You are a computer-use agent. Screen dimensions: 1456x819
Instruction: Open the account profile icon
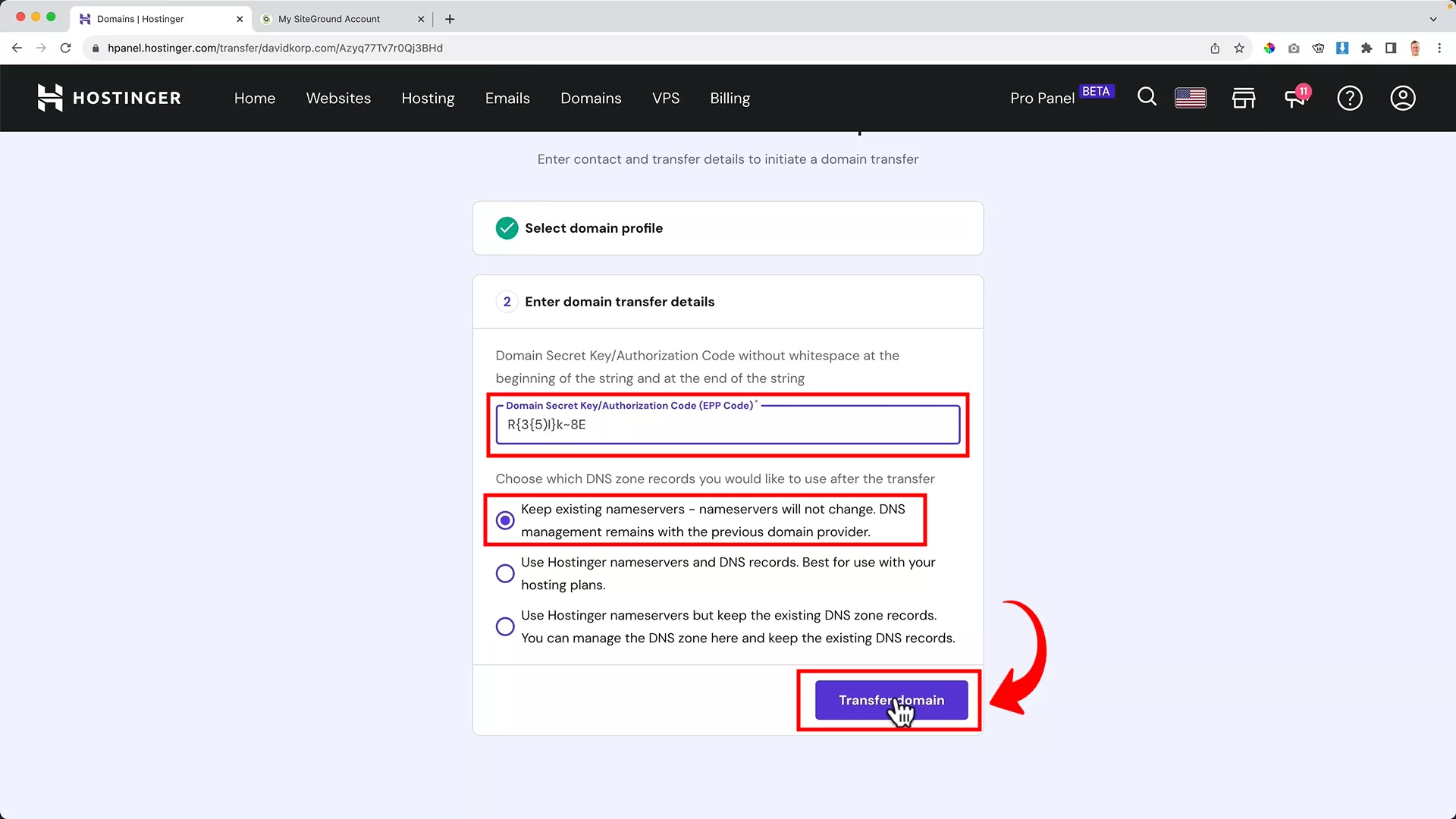coord(1402,98)
